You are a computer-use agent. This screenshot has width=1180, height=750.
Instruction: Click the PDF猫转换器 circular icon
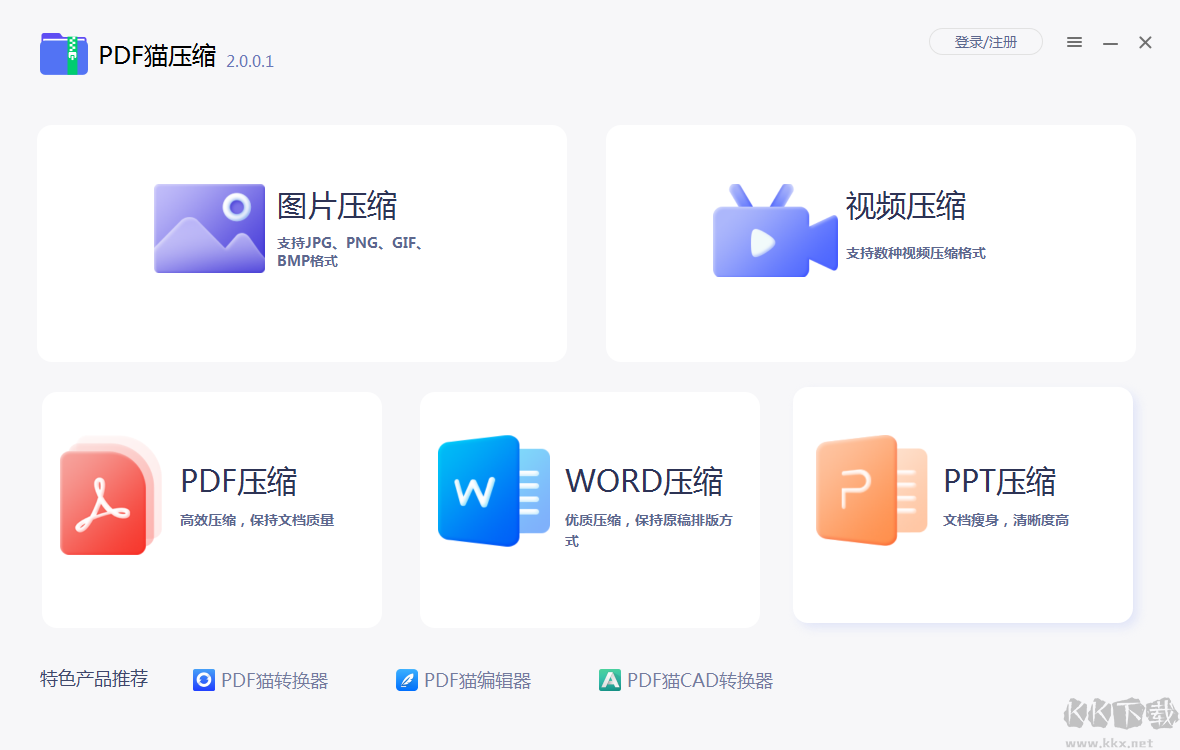tap(204, 680)
